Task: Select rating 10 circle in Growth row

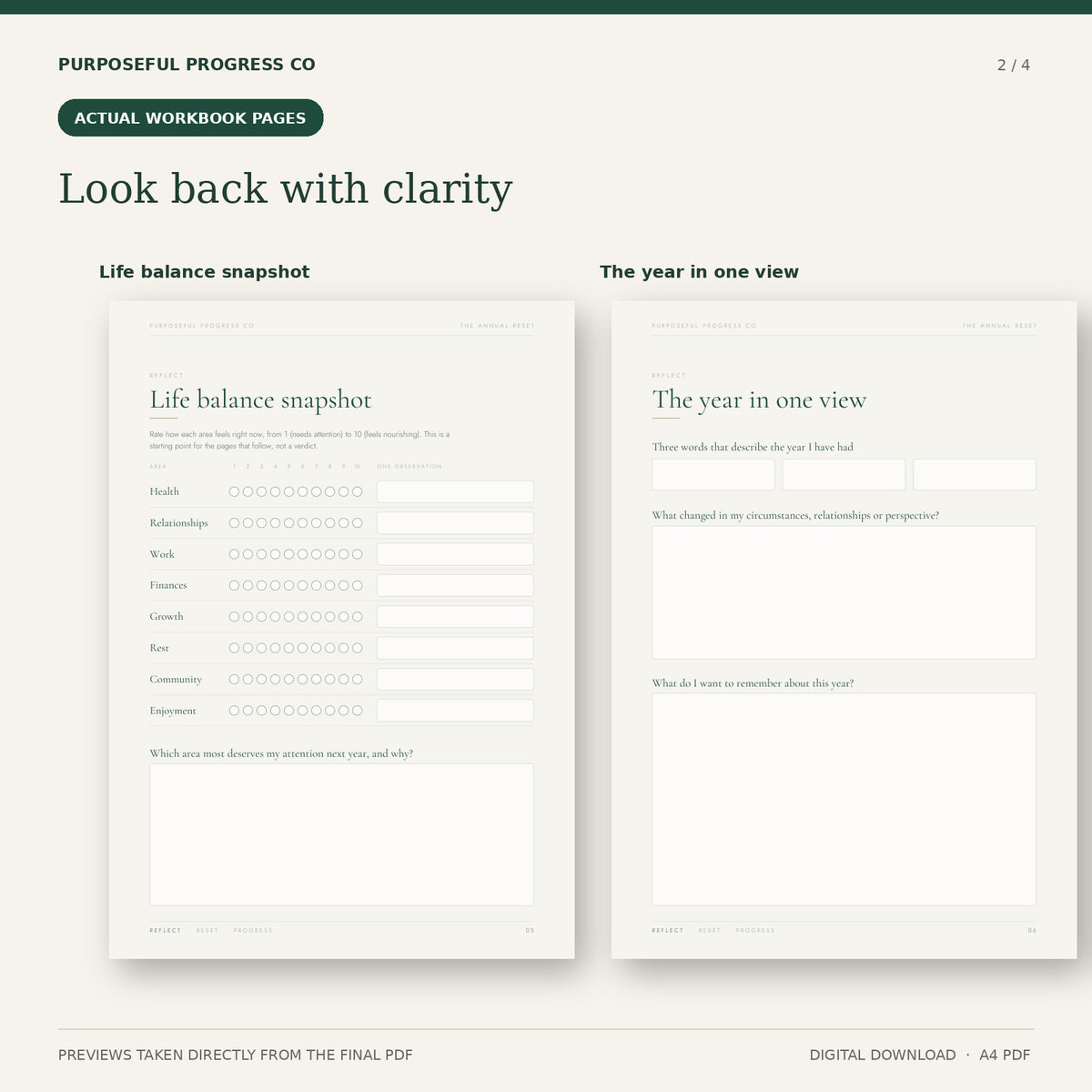Action: 358,617
